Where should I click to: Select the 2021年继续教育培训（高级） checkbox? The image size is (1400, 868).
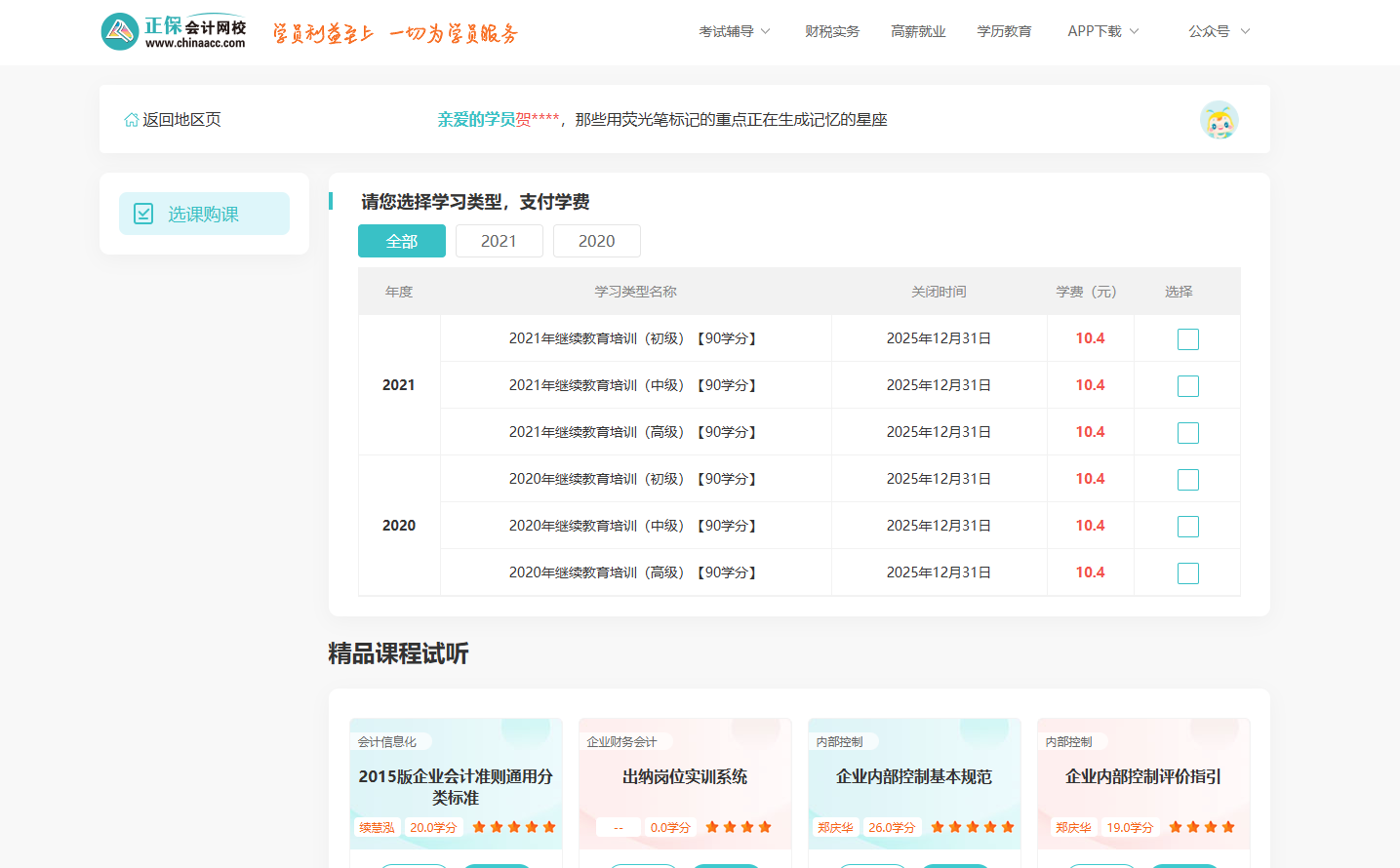(1187, 433)
